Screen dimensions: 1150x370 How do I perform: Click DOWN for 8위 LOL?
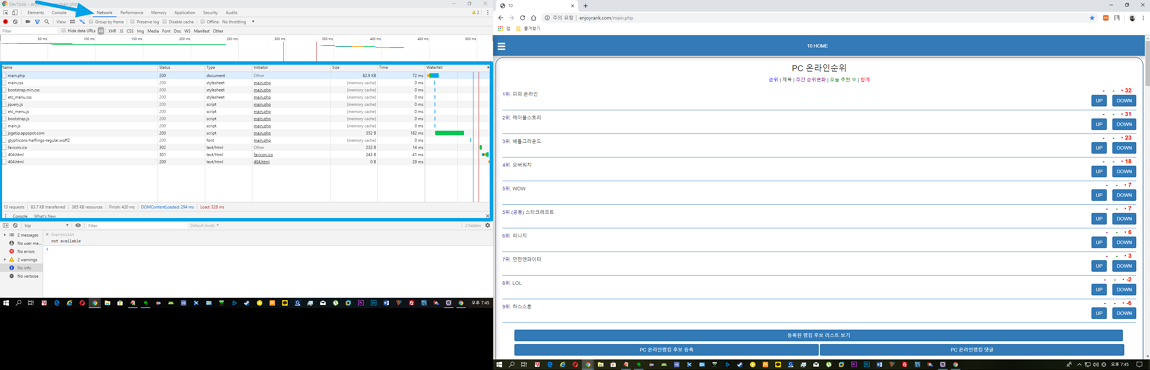1124,289
